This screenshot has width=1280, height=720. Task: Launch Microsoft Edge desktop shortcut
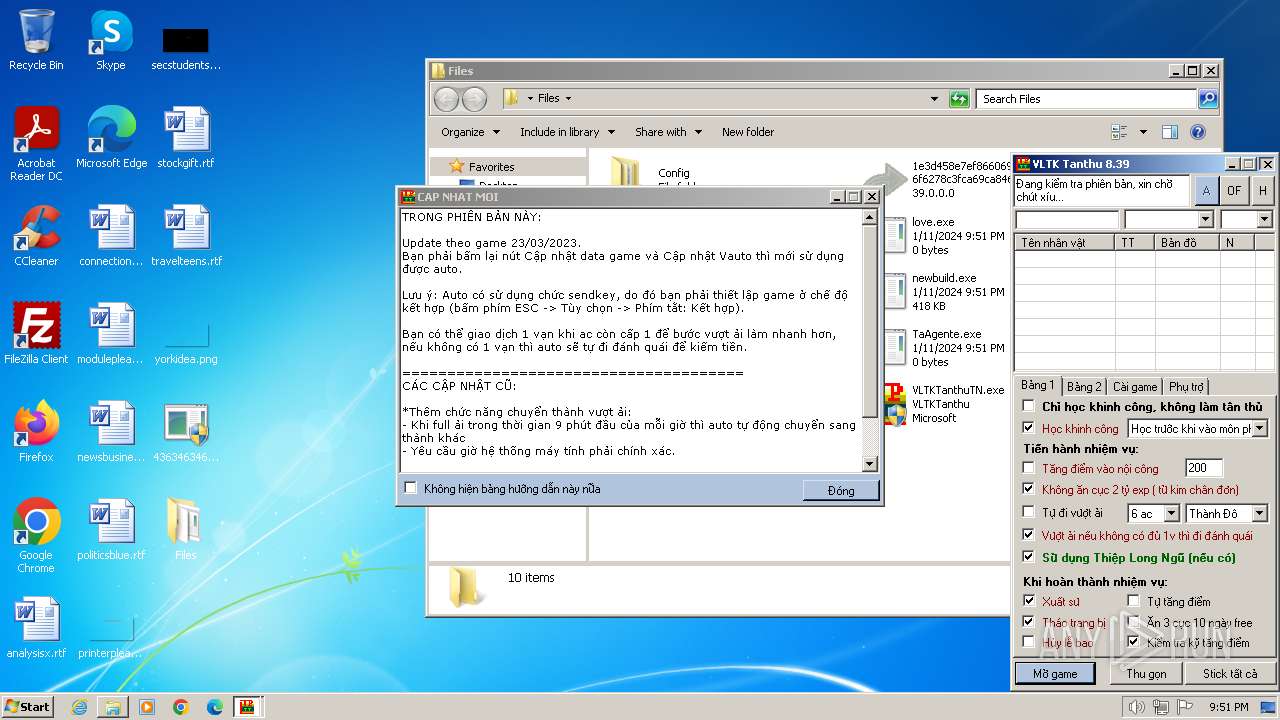(x=111, y=138)
